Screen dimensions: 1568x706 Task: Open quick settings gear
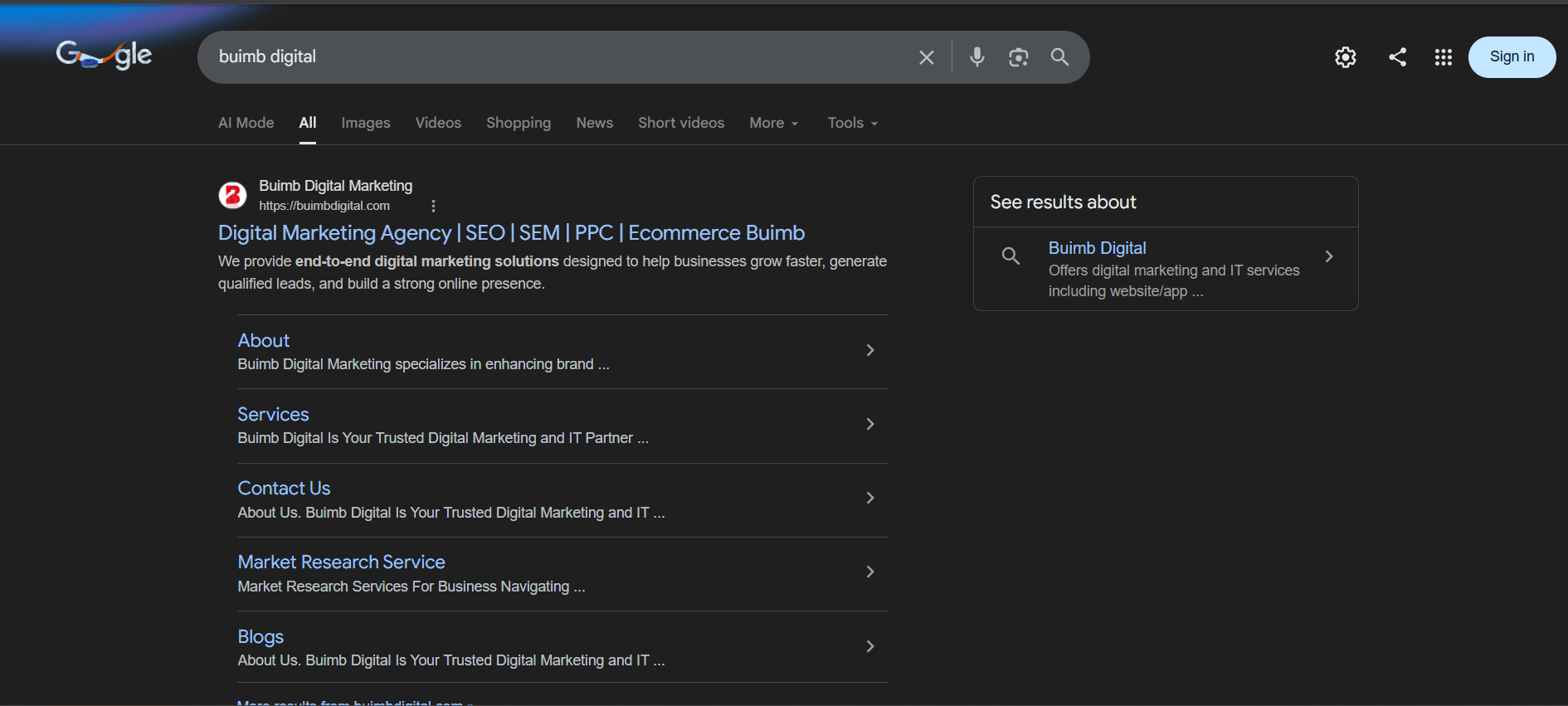click(x=1345, y=56)
